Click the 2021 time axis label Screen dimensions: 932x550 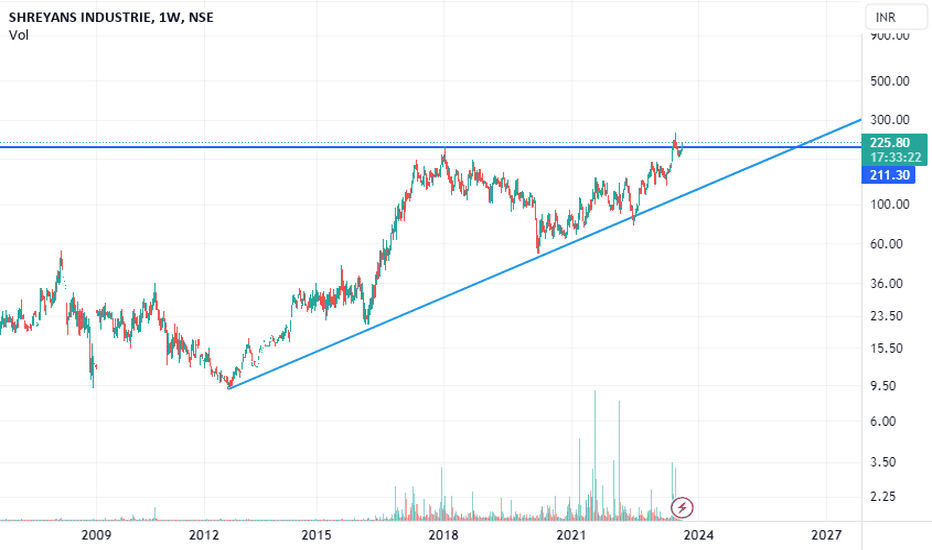point(571,535)
